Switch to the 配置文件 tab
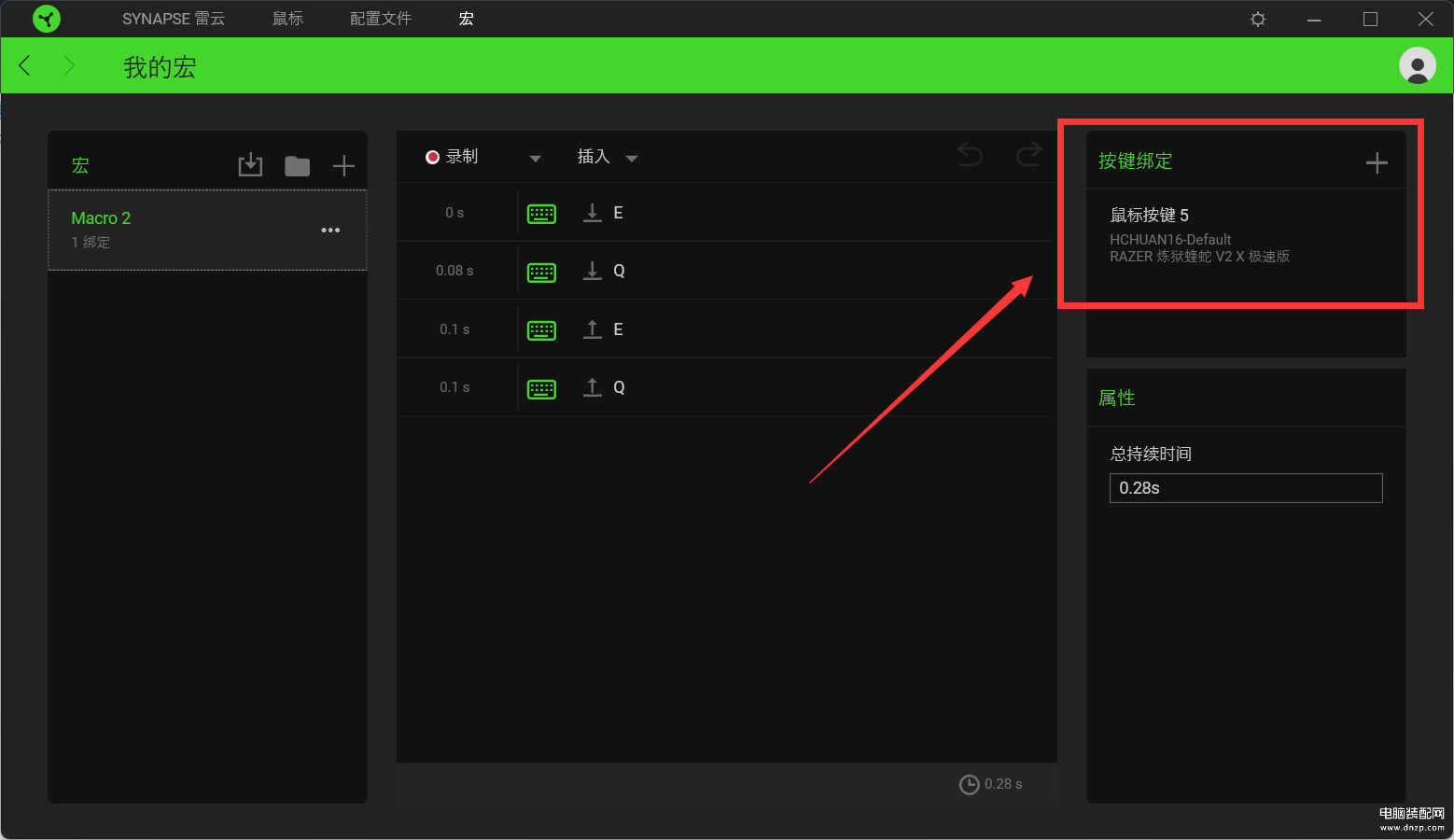 (x=380, y=19)
